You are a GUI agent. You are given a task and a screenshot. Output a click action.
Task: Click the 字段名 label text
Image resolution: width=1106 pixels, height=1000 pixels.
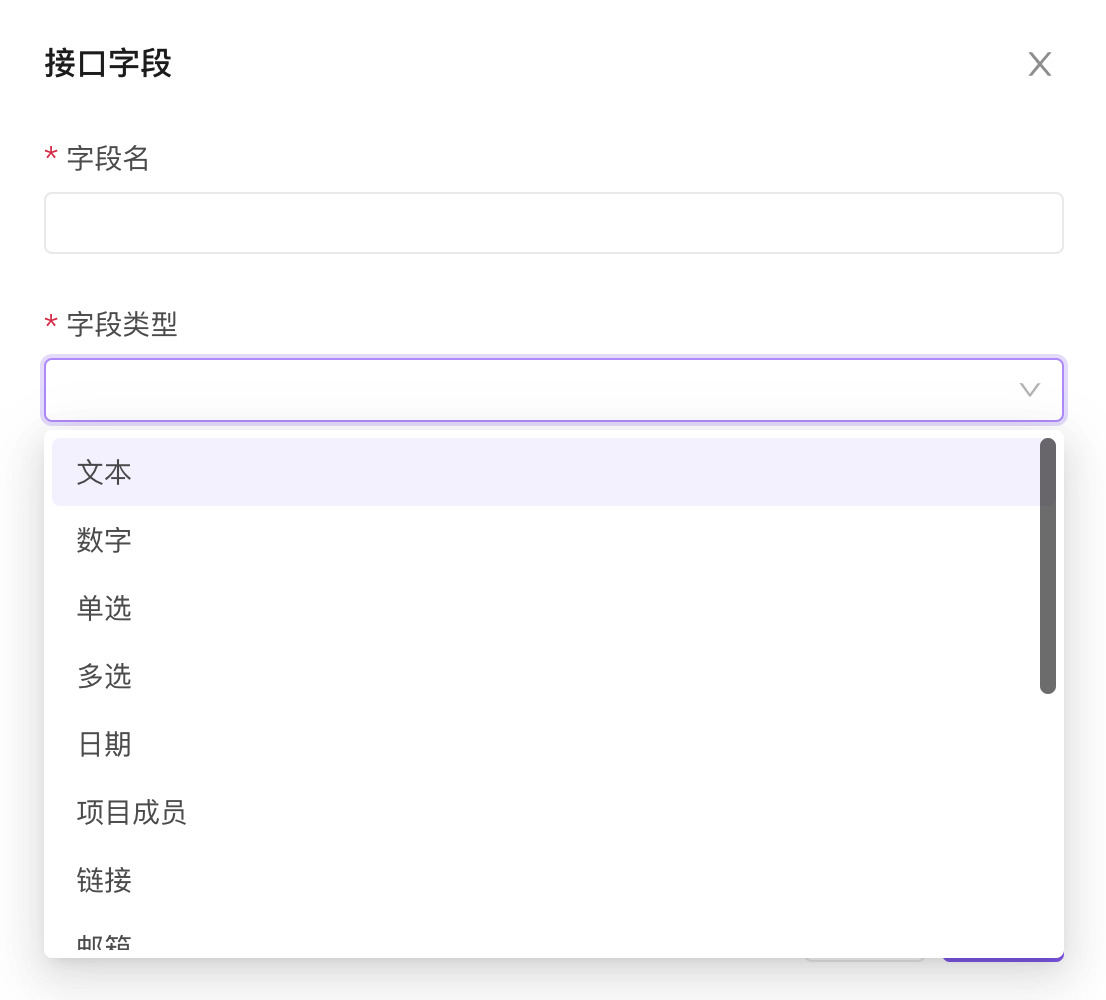click(x=108, y=158)
